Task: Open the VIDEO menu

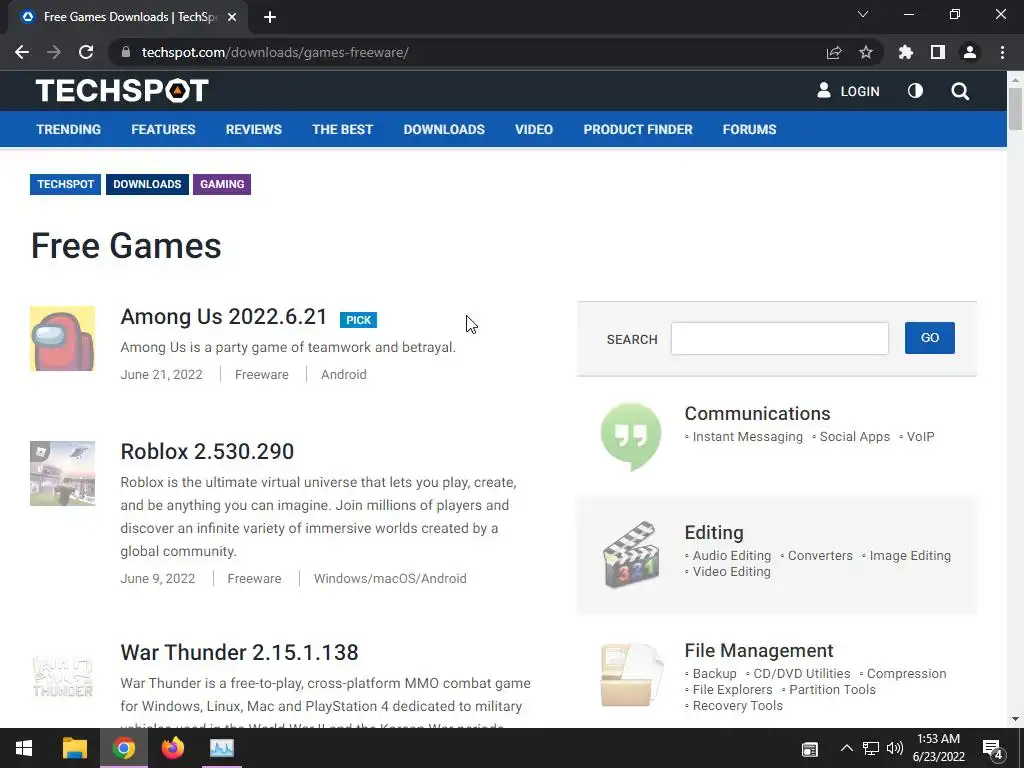Action: pyautogui.click(x=534, y=129)
